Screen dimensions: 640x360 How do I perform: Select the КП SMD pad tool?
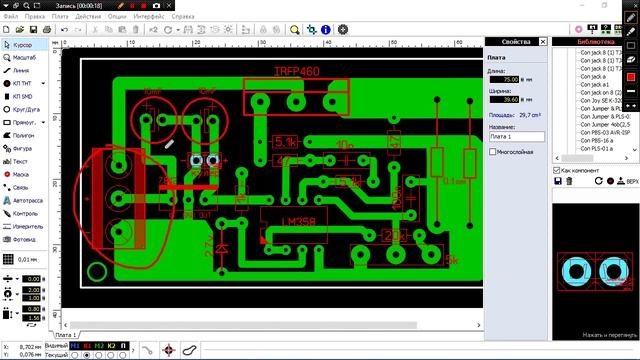coord(24,97)
